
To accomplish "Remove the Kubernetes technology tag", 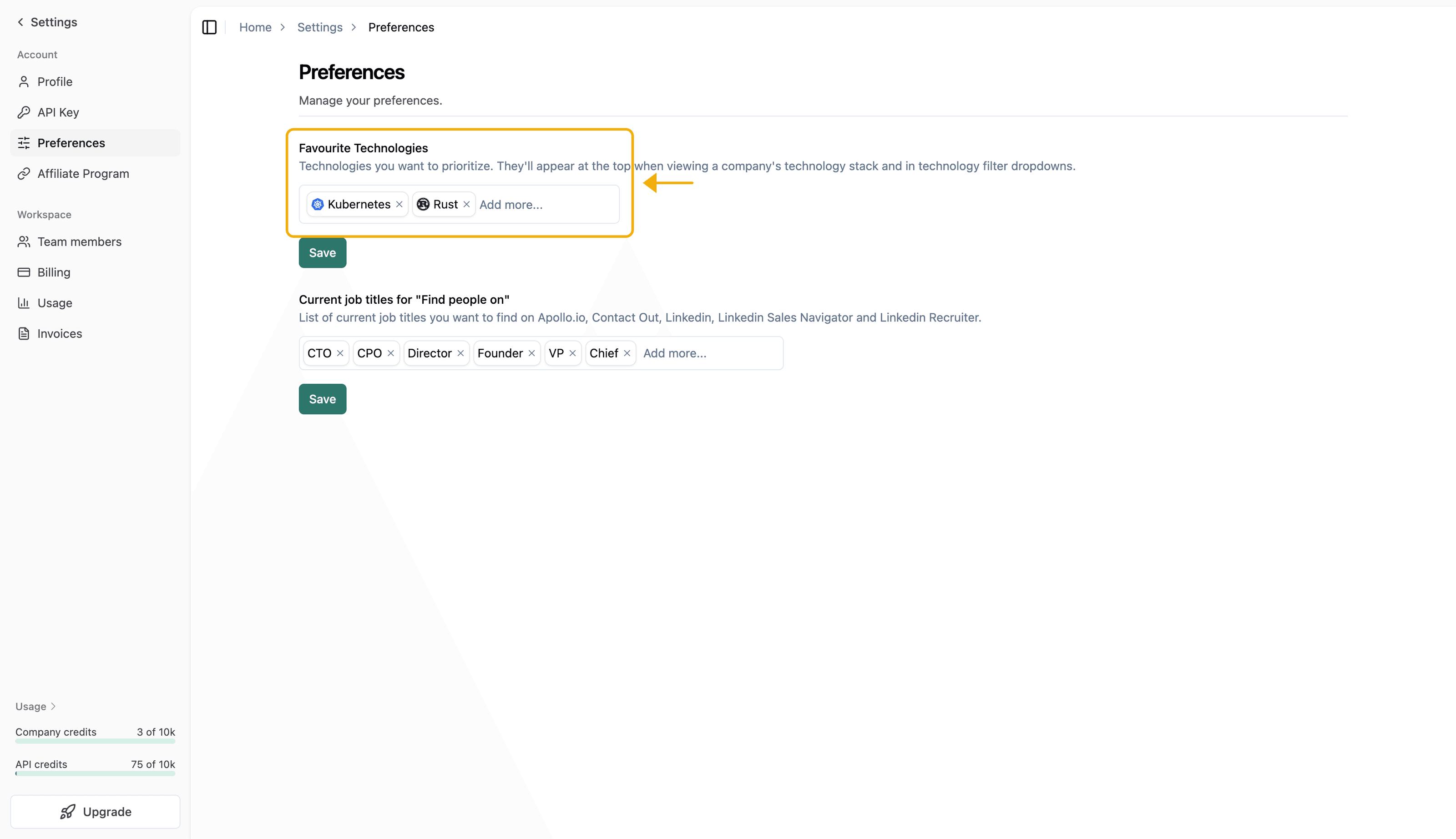I will tap(399, 204).
